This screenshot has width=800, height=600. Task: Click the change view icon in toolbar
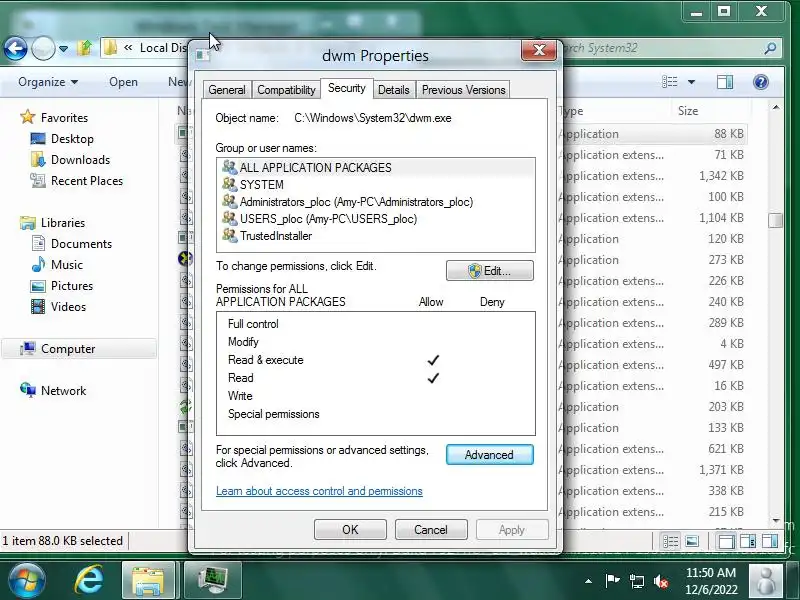pyautogui.click(x=669, y=82)
